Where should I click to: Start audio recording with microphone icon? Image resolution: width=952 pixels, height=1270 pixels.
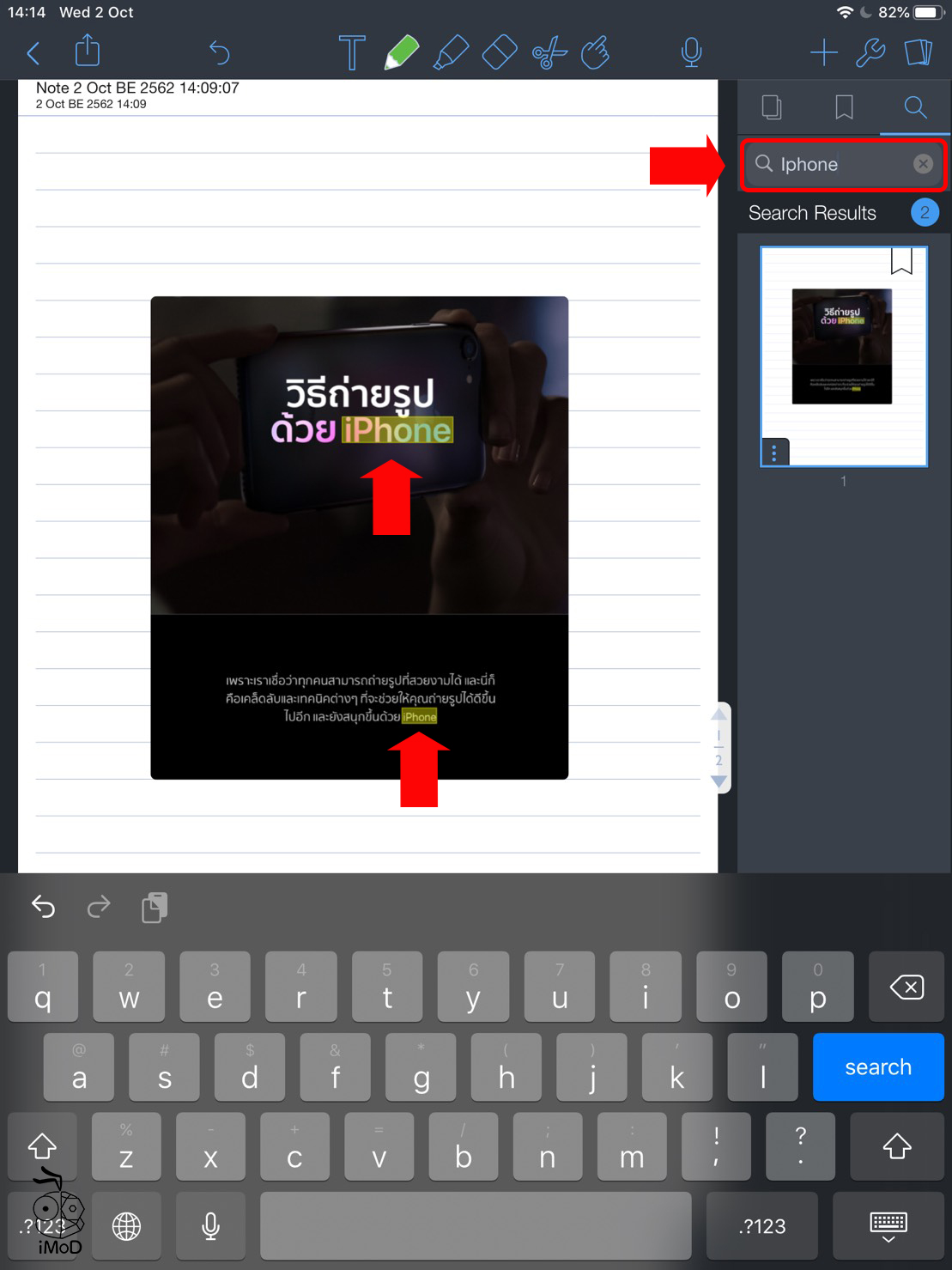691,52
